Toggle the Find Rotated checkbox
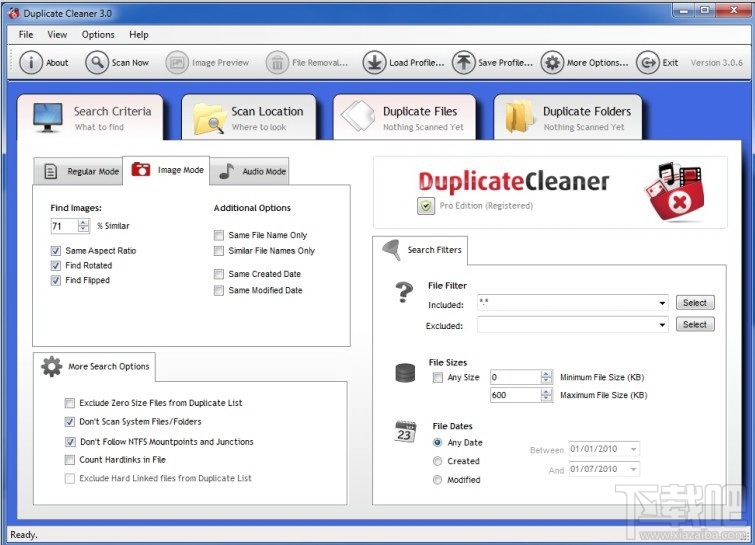The width and height of the screenshot is (755, 545). point(56,265)
